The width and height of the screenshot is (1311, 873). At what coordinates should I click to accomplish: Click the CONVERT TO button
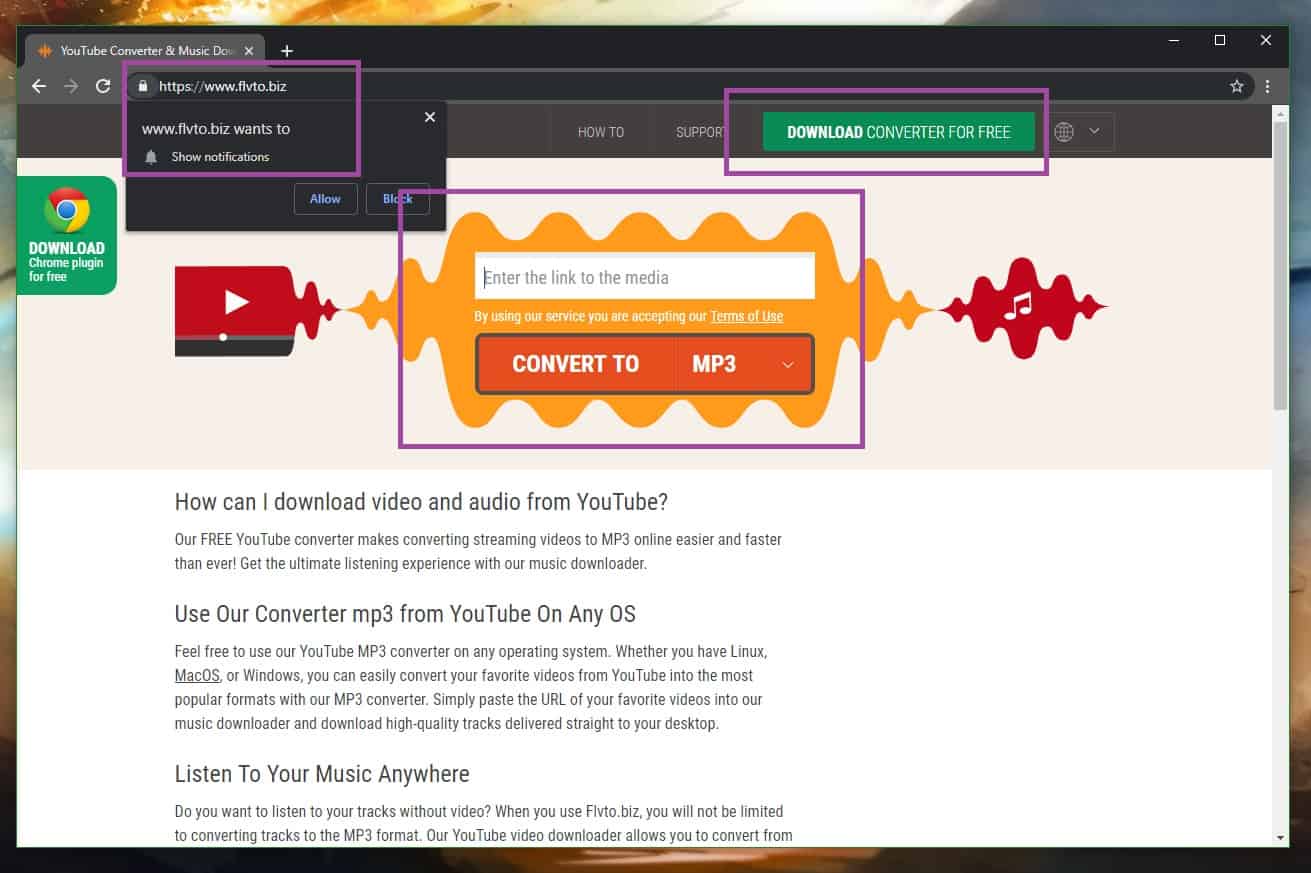coord(575,364)
